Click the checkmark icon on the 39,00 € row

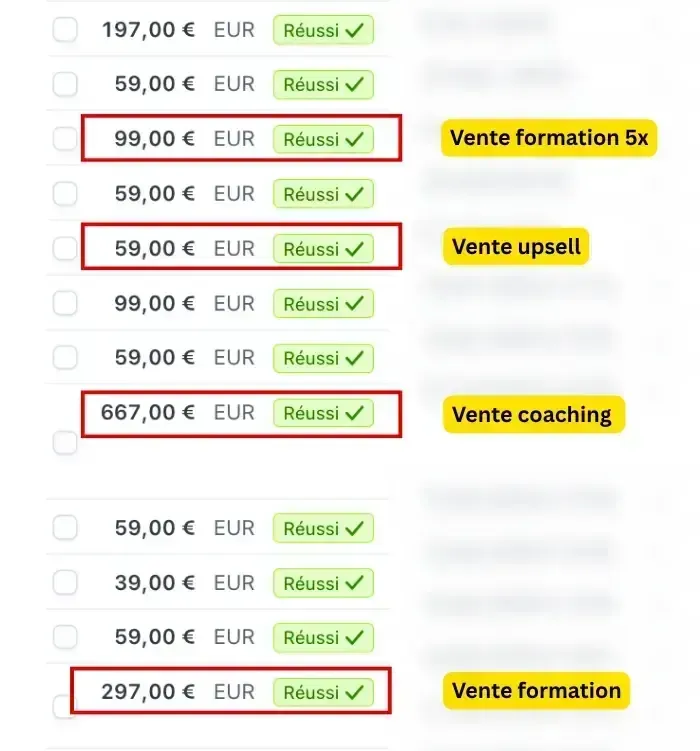coord(354,582)
